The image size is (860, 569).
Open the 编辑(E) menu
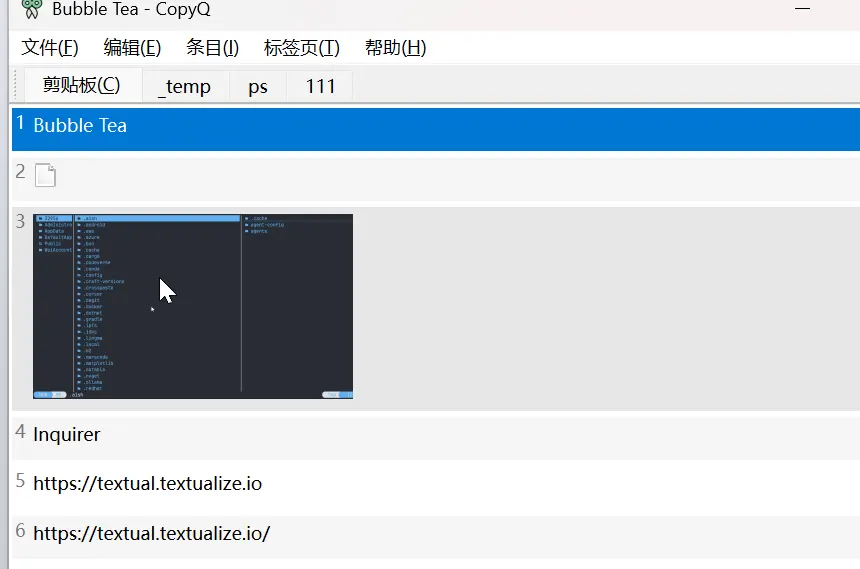click(x=132, y=47)
